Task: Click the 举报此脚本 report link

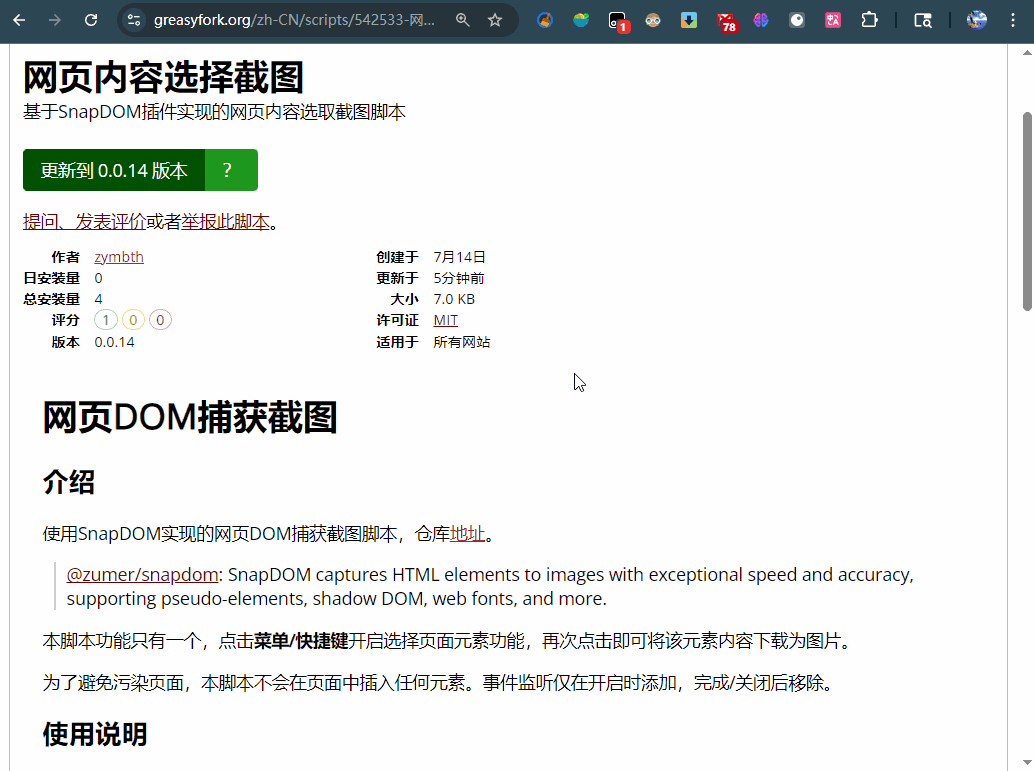Action: [225, 222]
